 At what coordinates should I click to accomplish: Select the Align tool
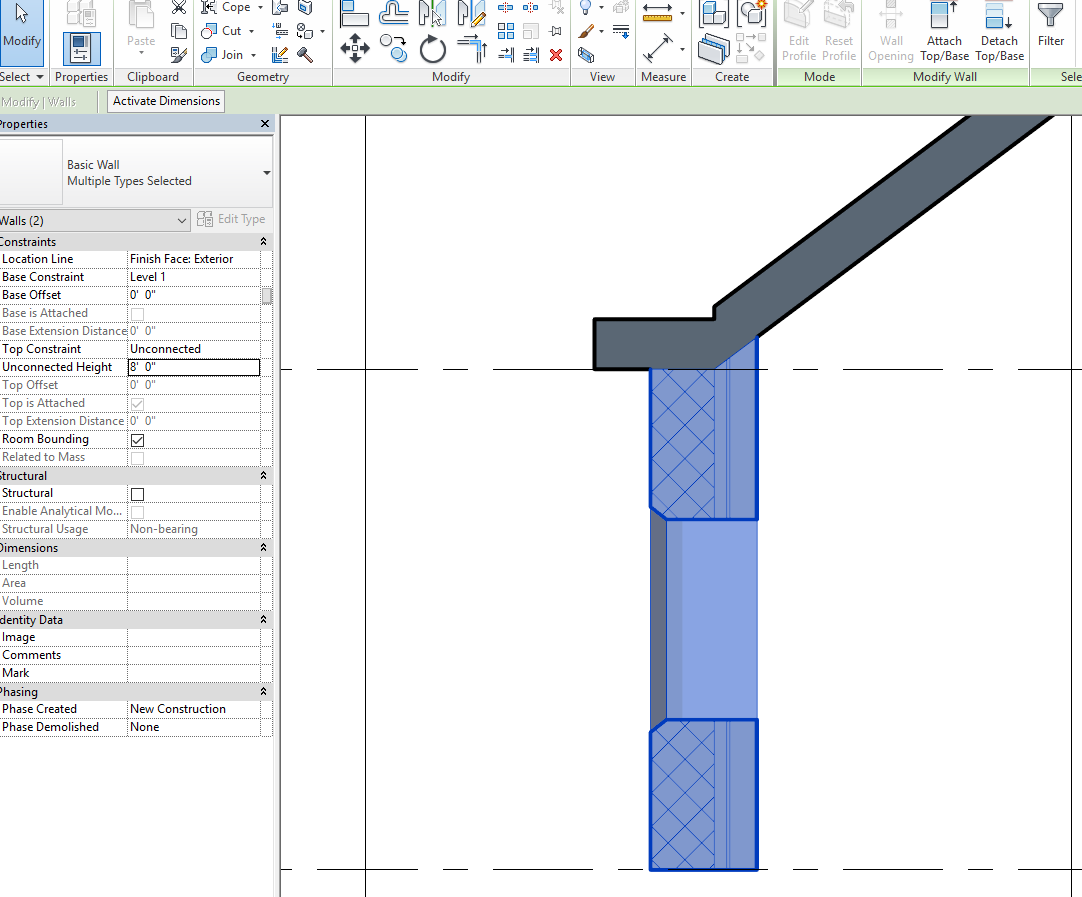[x=355, y=12]
